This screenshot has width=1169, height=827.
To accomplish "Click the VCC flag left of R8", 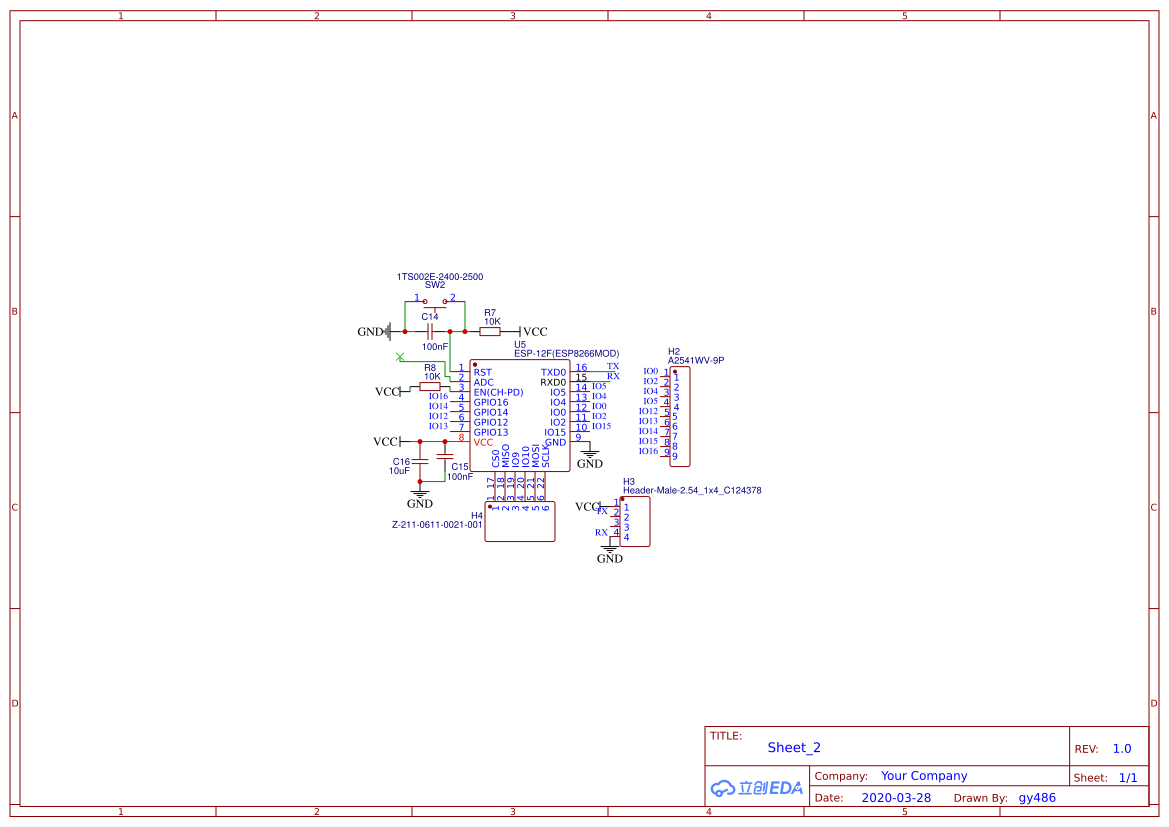I will [x=392, y=392].
